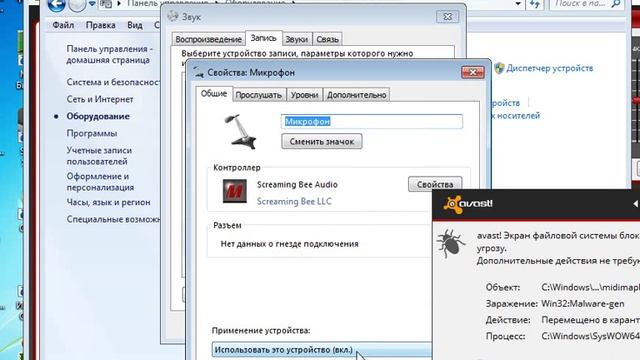Select the Общие tab

pos(214,93)
